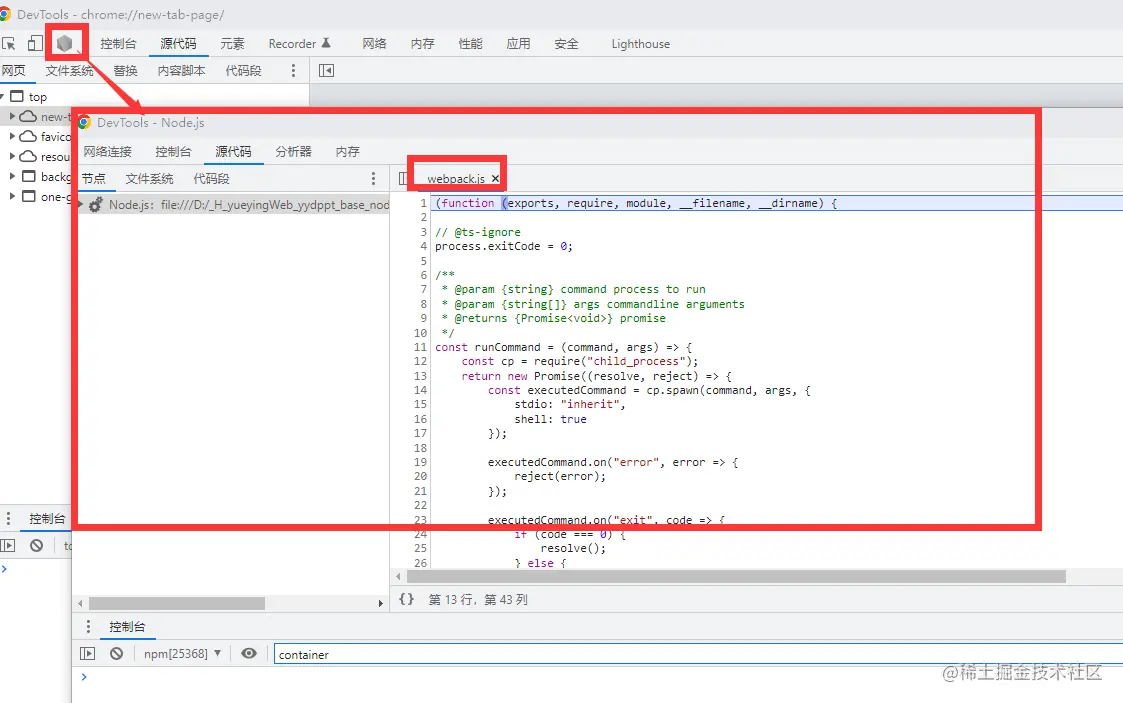Click the top frame icon in tree
The width and height of the screenshot is (1123, 703).
coord(17,96)
